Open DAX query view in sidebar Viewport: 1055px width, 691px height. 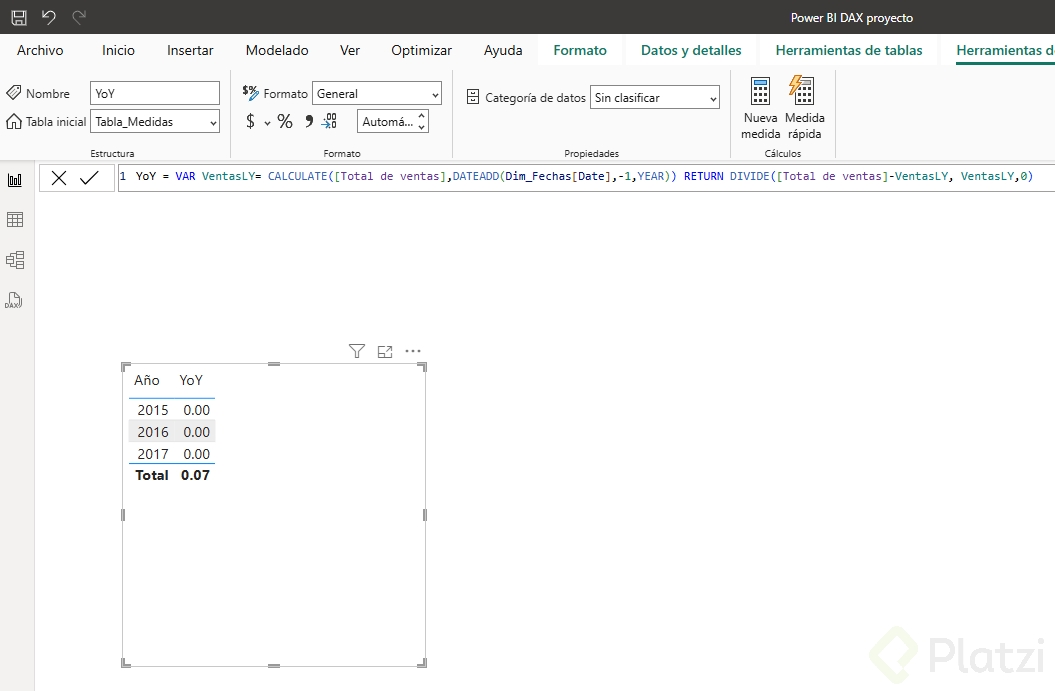14,300
